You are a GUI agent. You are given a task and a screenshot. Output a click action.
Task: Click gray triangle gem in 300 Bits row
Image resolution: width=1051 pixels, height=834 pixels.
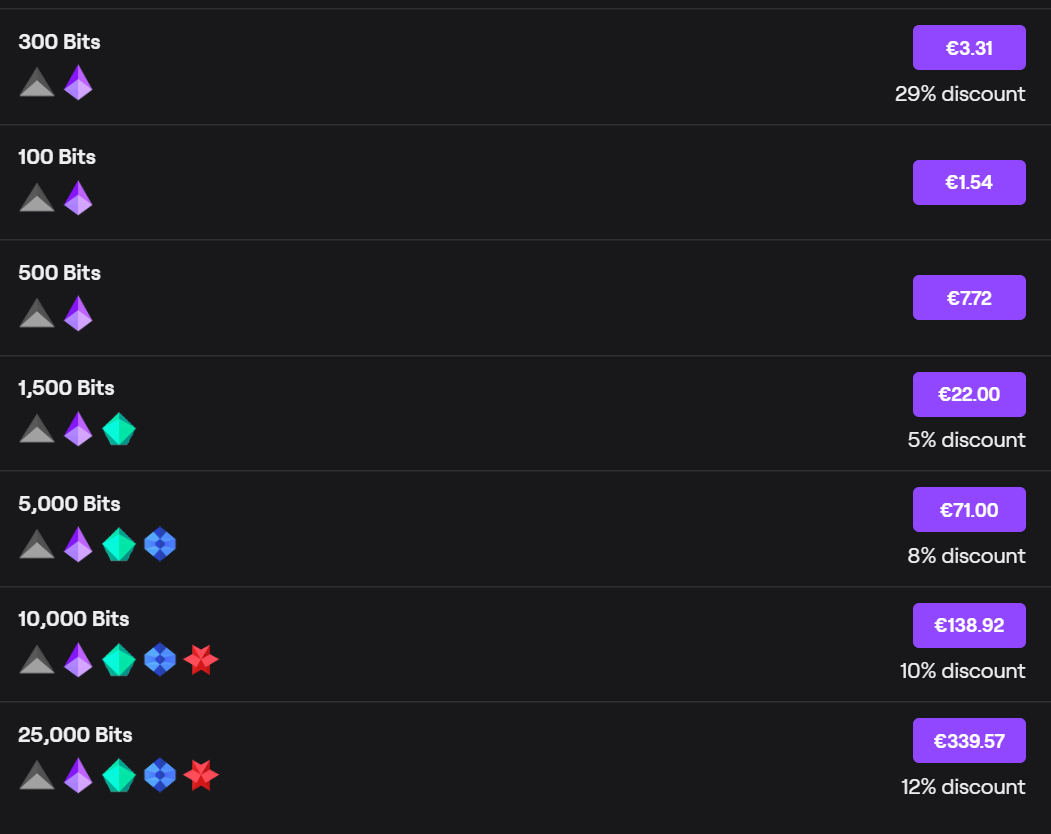coord(37,83)
